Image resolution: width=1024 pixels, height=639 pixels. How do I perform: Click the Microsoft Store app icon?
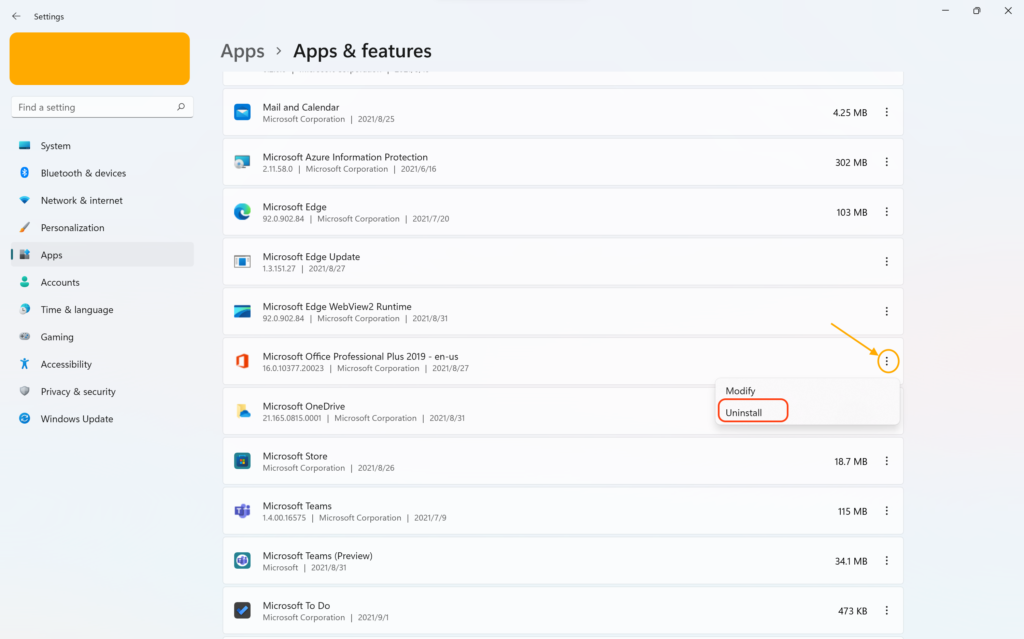coord(242,461)
